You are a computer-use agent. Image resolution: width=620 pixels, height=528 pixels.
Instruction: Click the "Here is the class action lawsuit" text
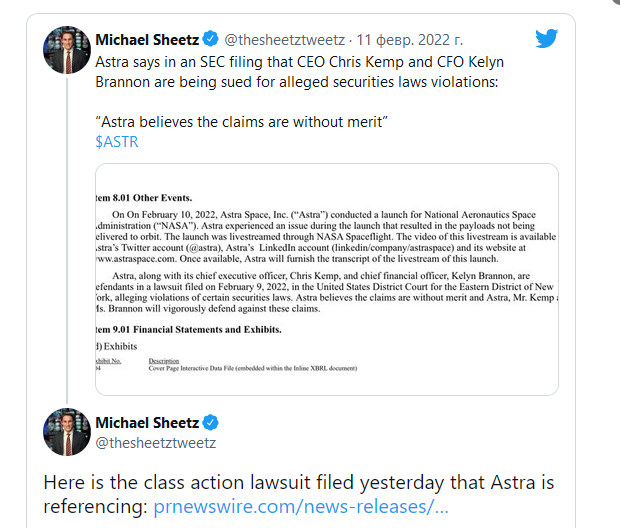(298, 482)
